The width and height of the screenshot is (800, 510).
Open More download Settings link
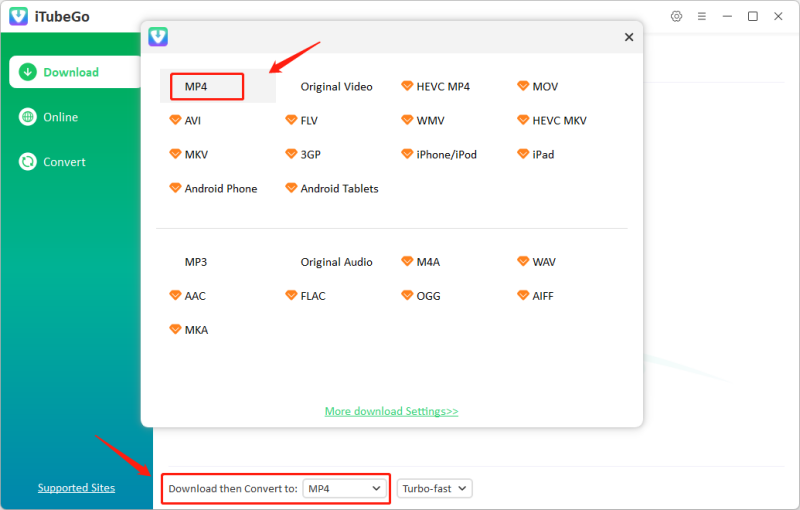[x=391, y=411]
